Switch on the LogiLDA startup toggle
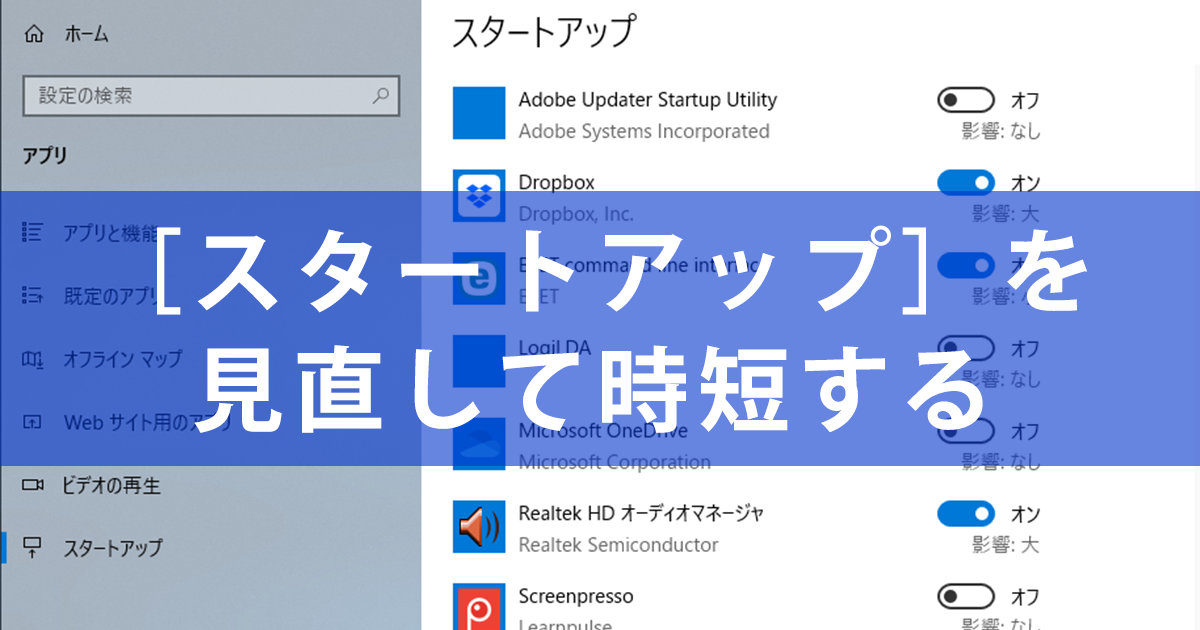1200x630 pixels. [x=966, y=348]
